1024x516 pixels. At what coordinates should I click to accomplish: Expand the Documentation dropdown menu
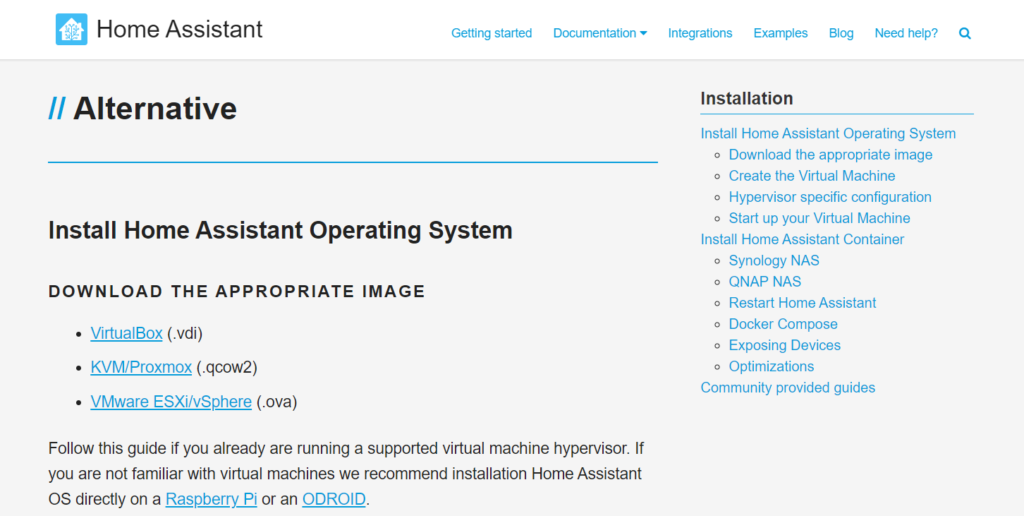tap(600, 33)
